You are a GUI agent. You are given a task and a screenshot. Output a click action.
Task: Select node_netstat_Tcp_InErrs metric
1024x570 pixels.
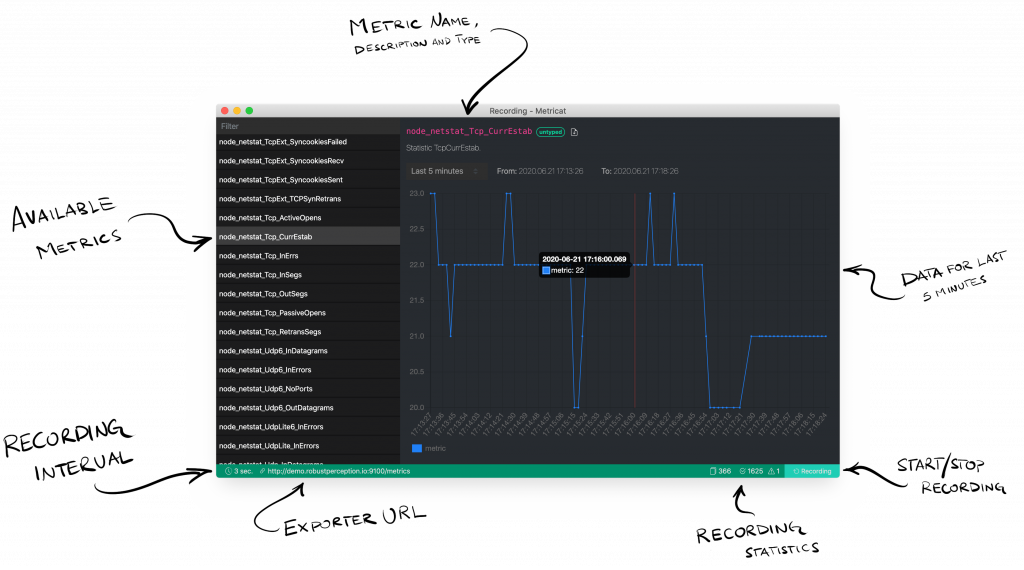308,255
